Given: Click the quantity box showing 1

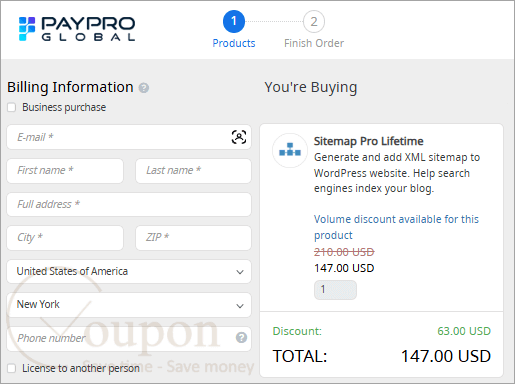Looking at the screenshot, I should [x=335, y=290].
